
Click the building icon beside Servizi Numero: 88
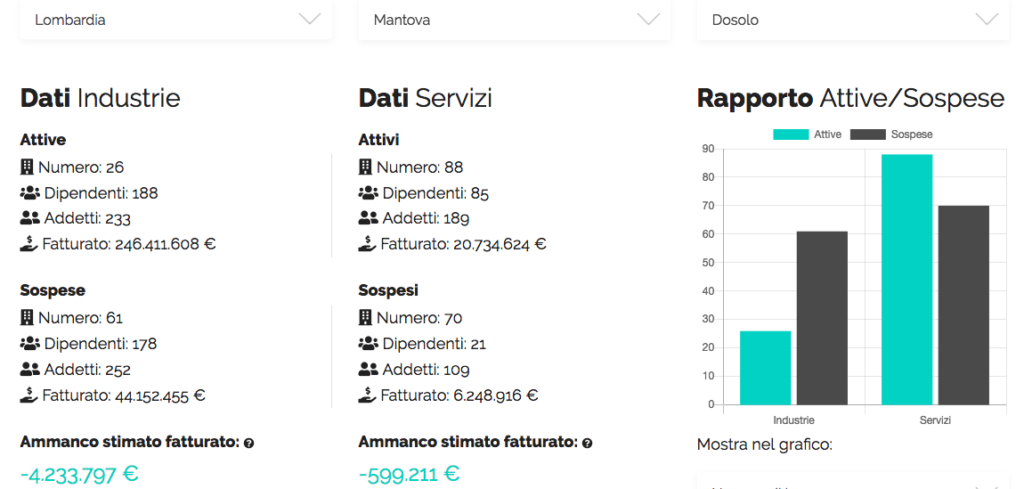tap(365, 167)
